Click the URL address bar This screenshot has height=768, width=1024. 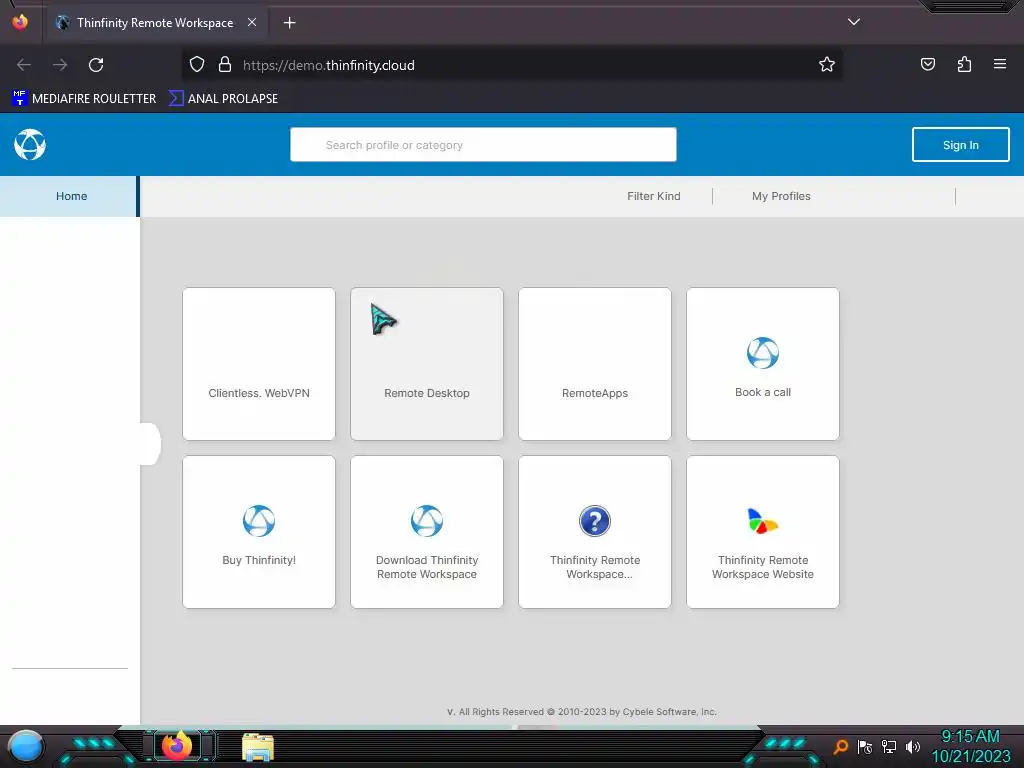[511, 65]
